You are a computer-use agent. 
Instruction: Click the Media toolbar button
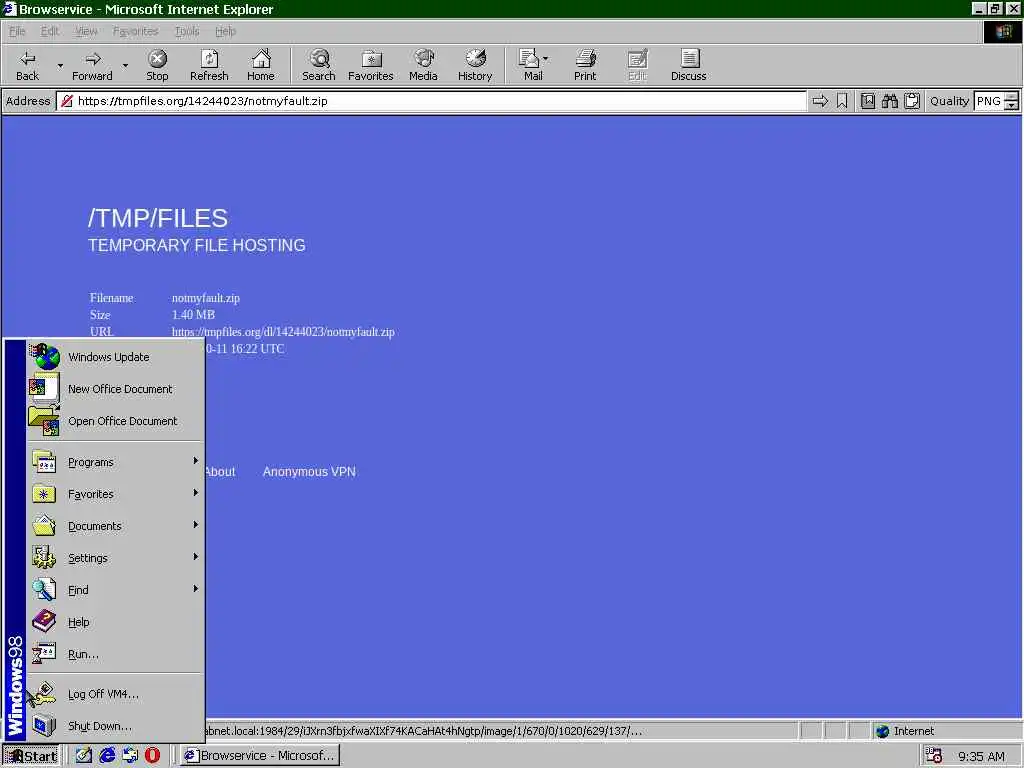click(x=423, y=65)
